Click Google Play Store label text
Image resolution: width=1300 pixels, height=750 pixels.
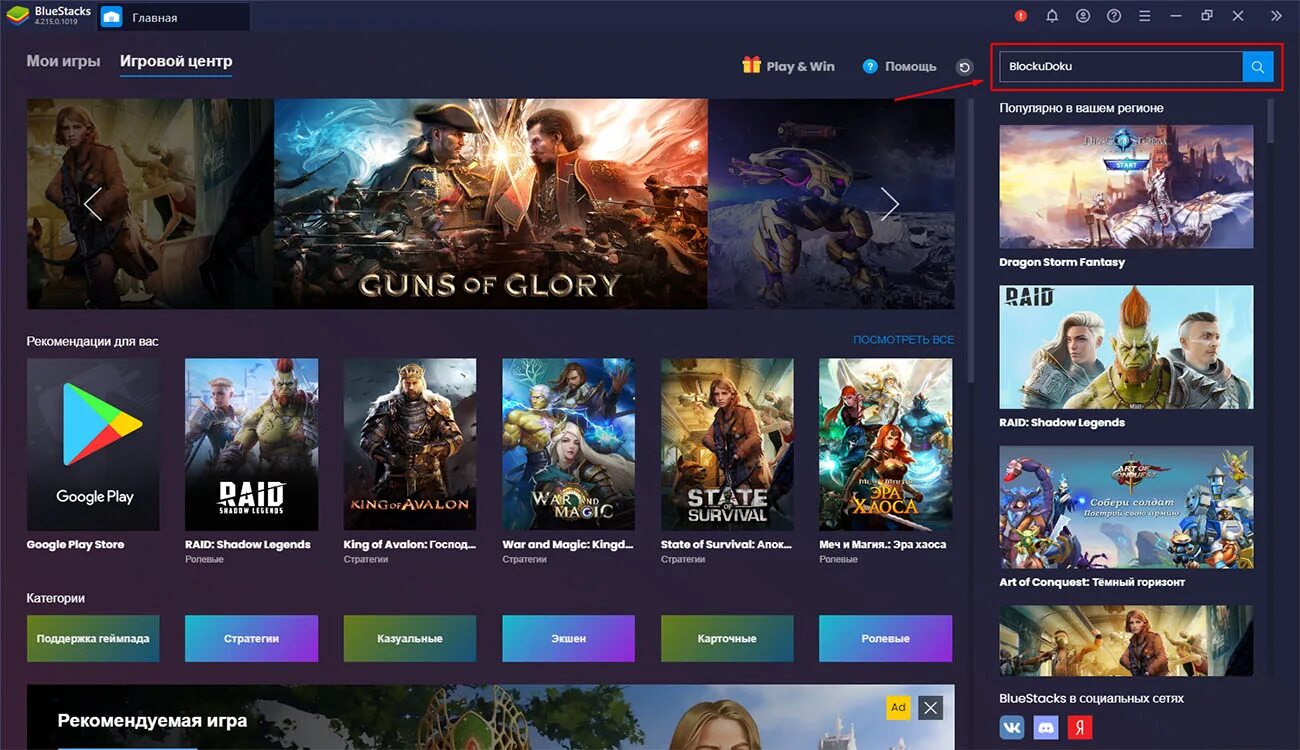tap(75, 545)
